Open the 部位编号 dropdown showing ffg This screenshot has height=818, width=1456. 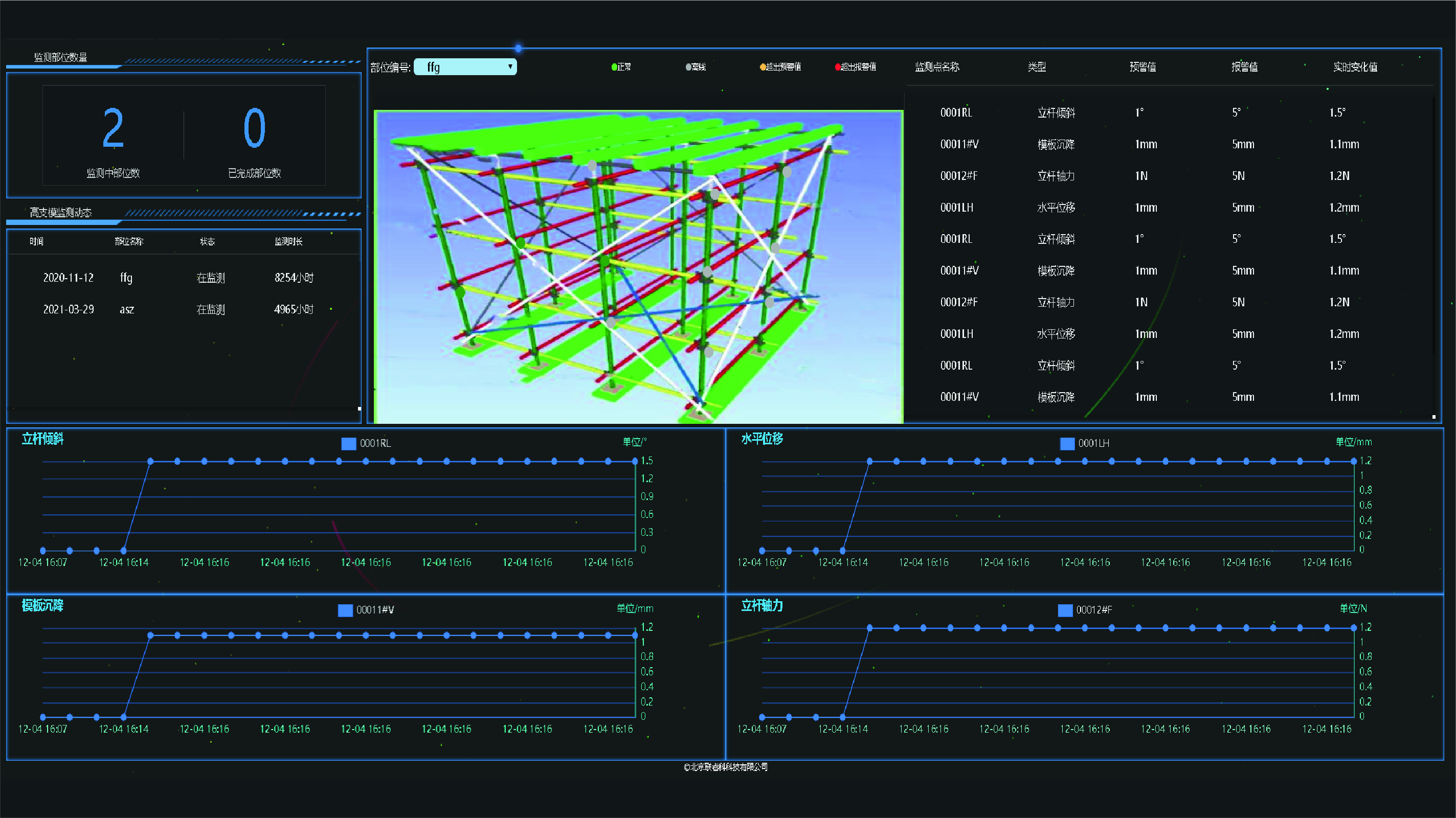click(465, 66)
